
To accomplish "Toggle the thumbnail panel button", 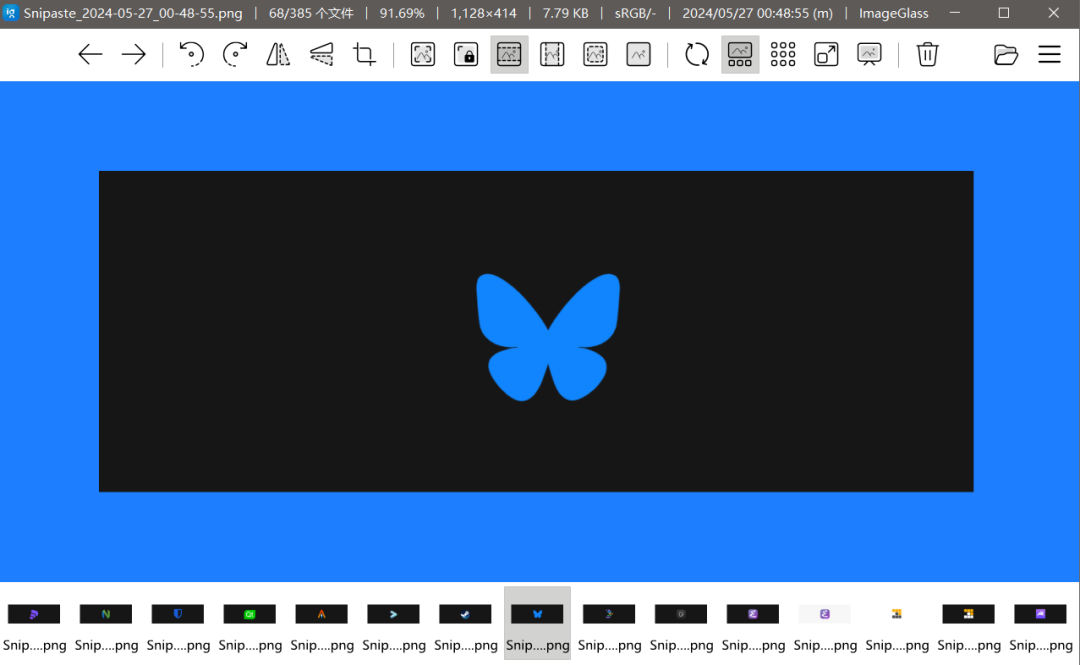I will (740, 54).
